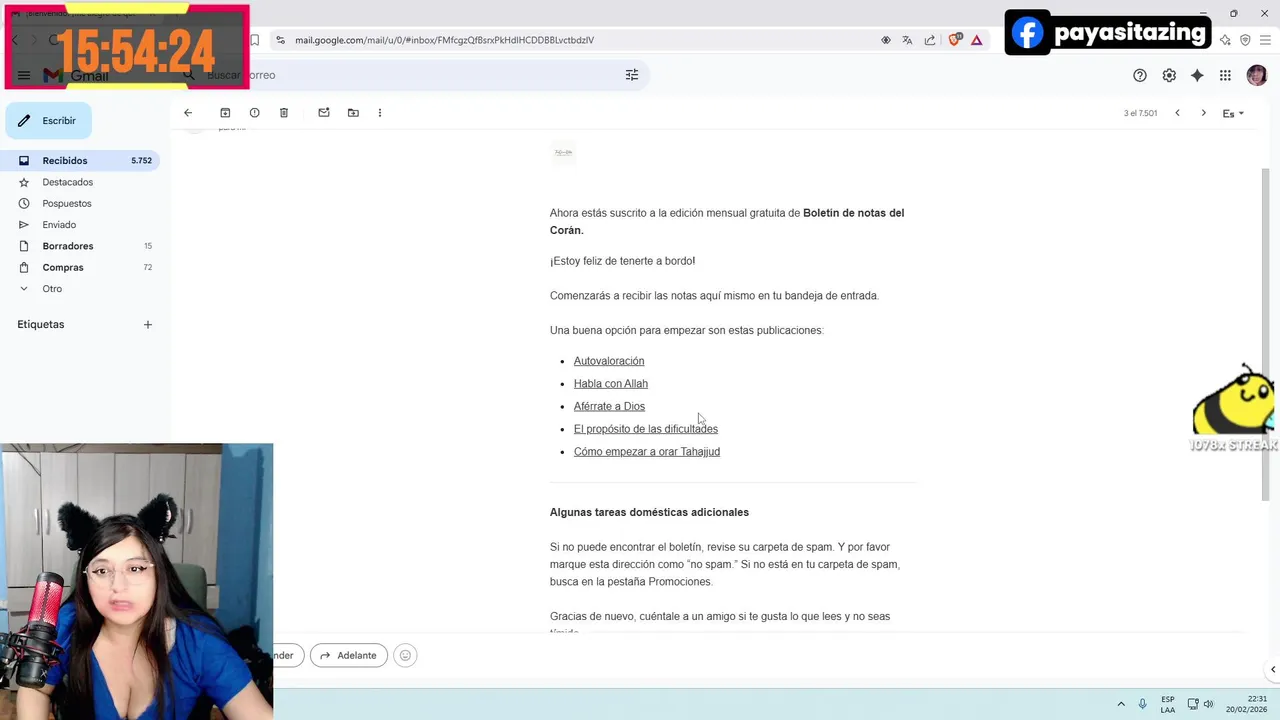Open network status tray icon
1280x720 pixels.
(x=1193, y=704)
